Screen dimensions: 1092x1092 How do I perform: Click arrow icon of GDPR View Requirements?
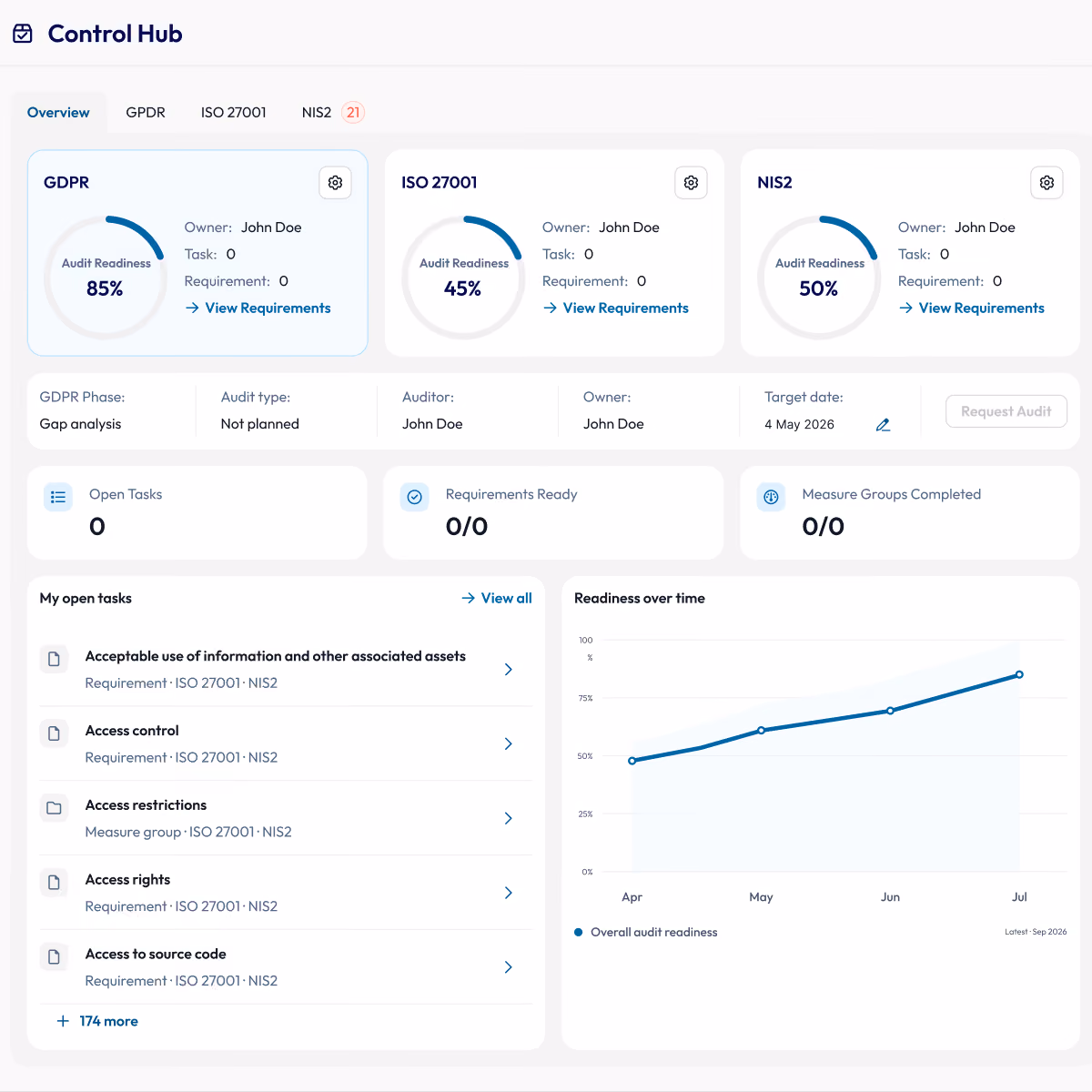192,308
